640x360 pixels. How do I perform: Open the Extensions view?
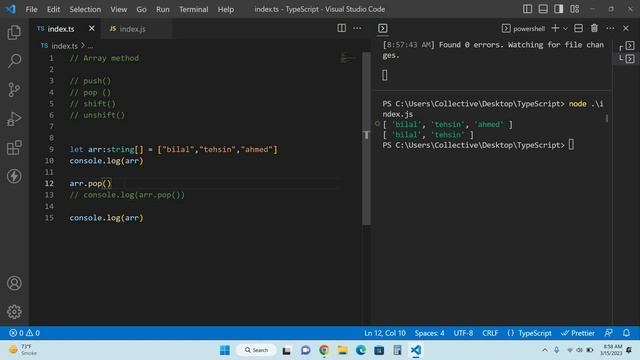(x=14, y=147)
